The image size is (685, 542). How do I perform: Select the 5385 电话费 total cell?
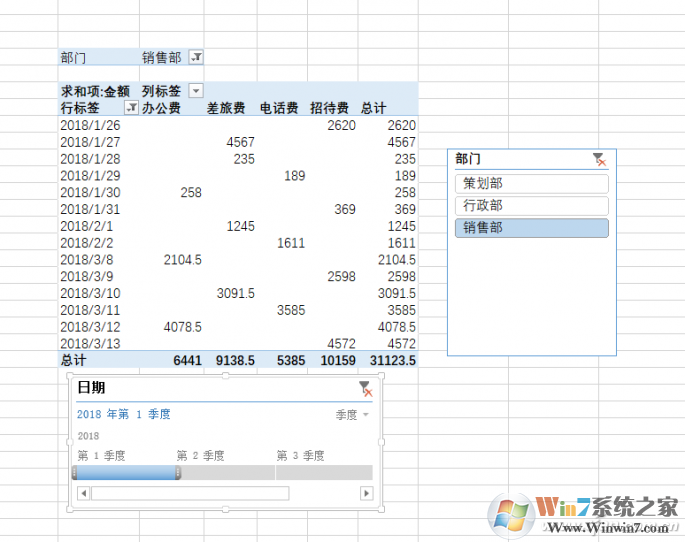pyautogui.click(x=291, y=360)
